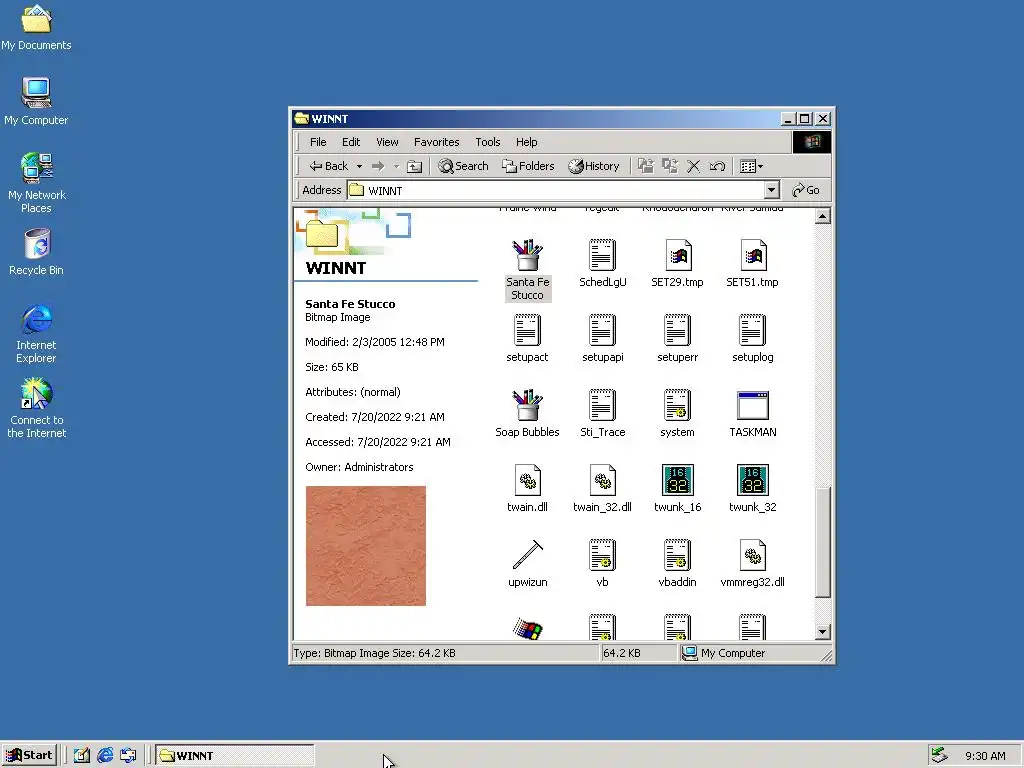Launch Outlook Express from quick launch
Image resolution: width=1024 pixels, height=768 pixels.
coord(129,756)
